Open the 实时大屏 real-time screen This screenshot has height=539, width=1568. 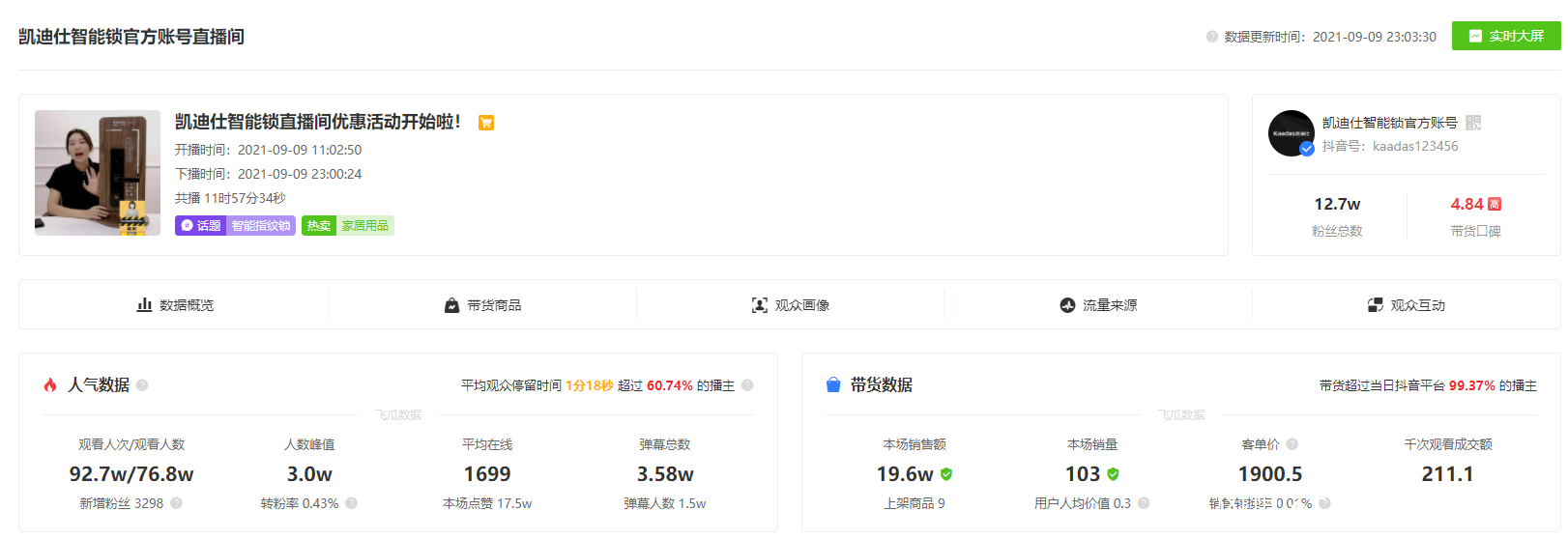point(1506,36)
